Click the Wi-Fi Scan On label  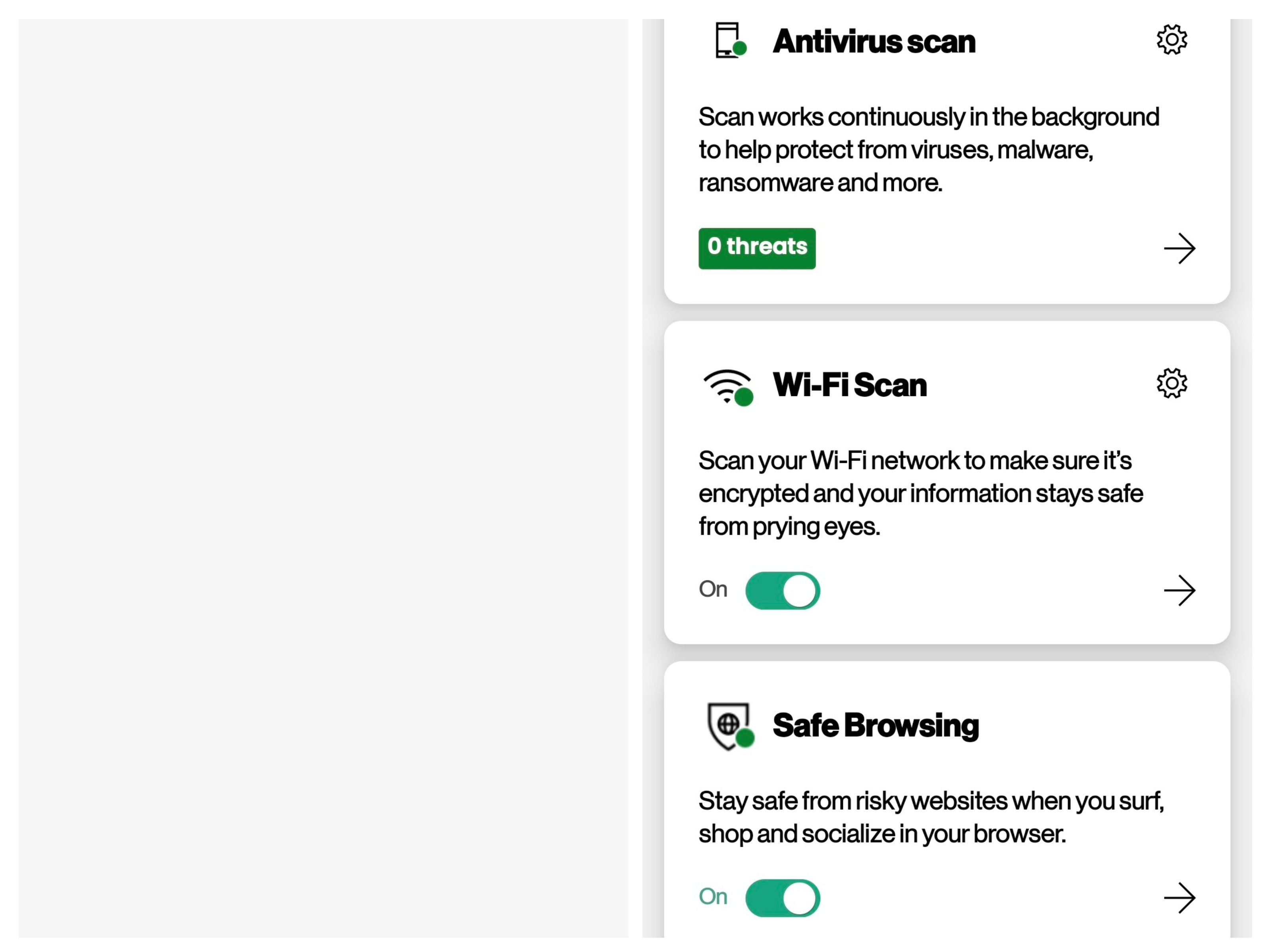click(713, 589)
